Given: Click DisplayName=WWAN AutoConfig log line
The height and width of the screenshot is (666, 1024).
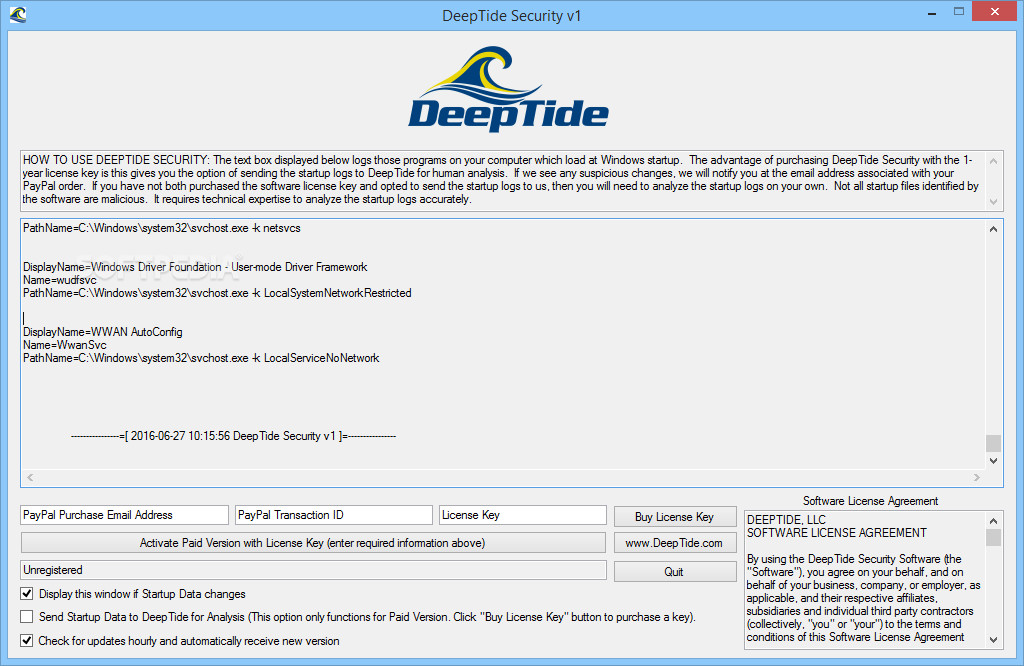Looking at the screenshot, I should 103,332.
